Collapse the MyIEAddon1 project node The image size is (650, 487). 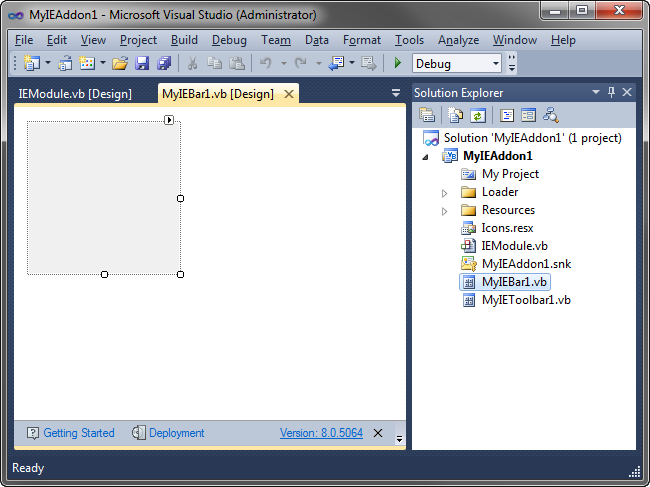[x=425, y=157]
